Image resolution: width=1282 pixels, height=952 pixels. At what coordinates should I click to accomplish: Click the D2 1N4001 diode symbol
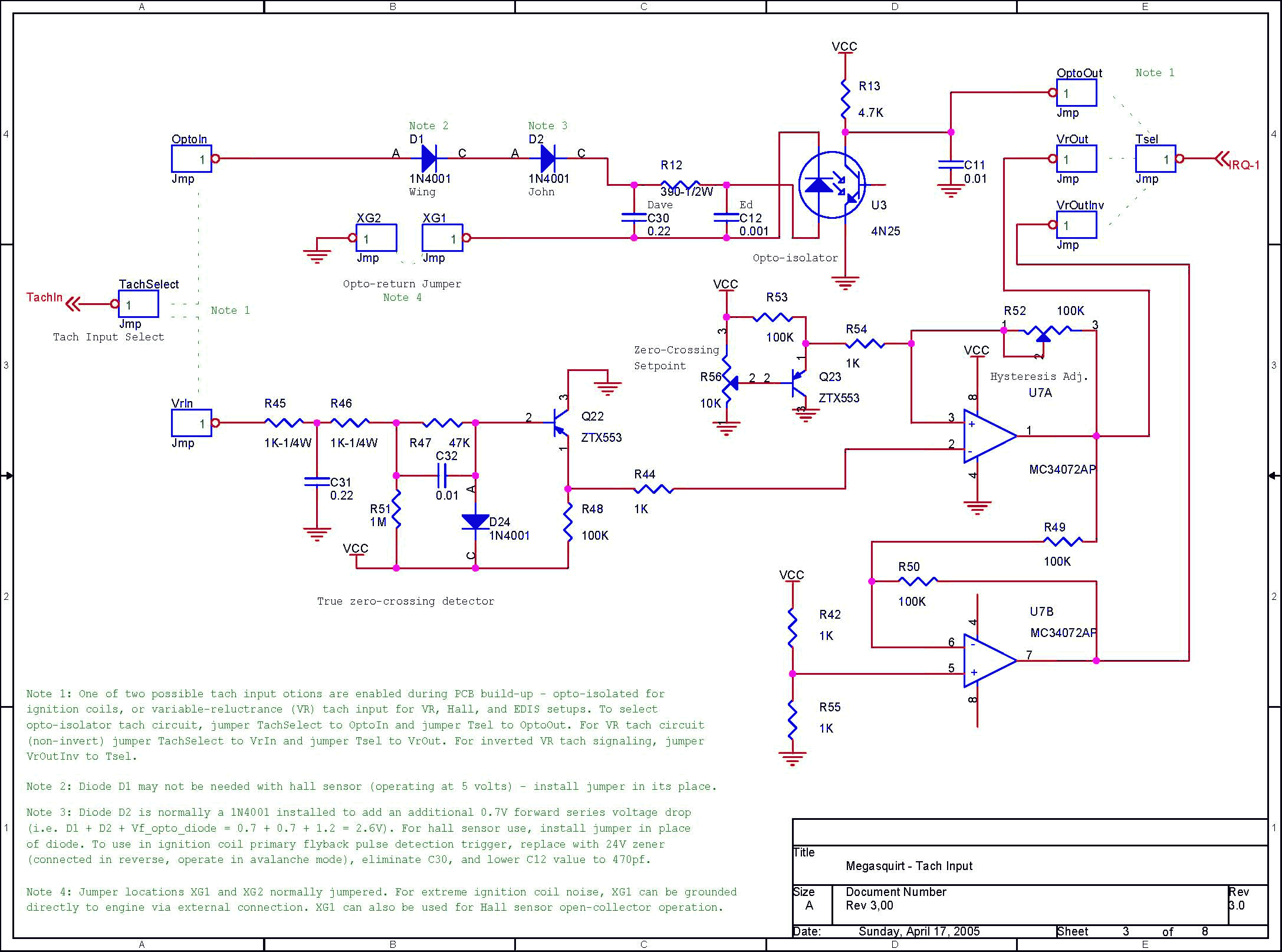(x=548, y=158)
